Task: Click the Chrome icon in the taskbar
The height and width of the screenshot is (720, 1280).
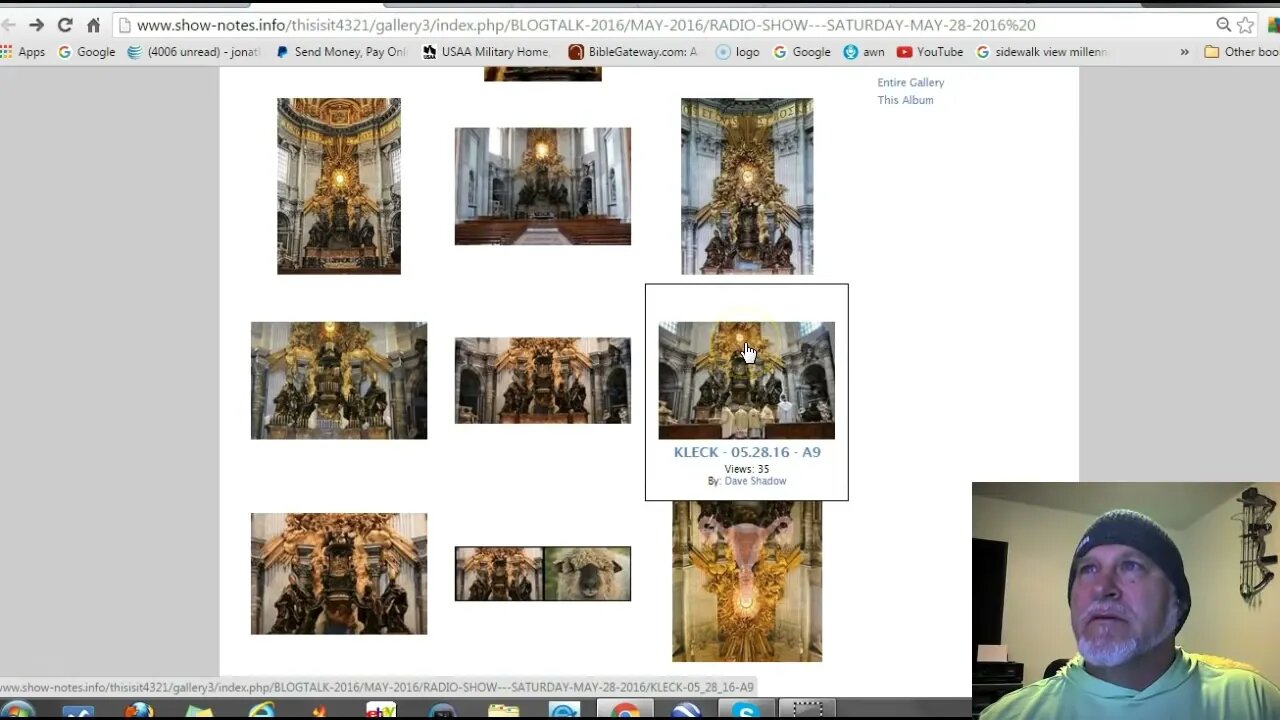Action: coord(626,711)
